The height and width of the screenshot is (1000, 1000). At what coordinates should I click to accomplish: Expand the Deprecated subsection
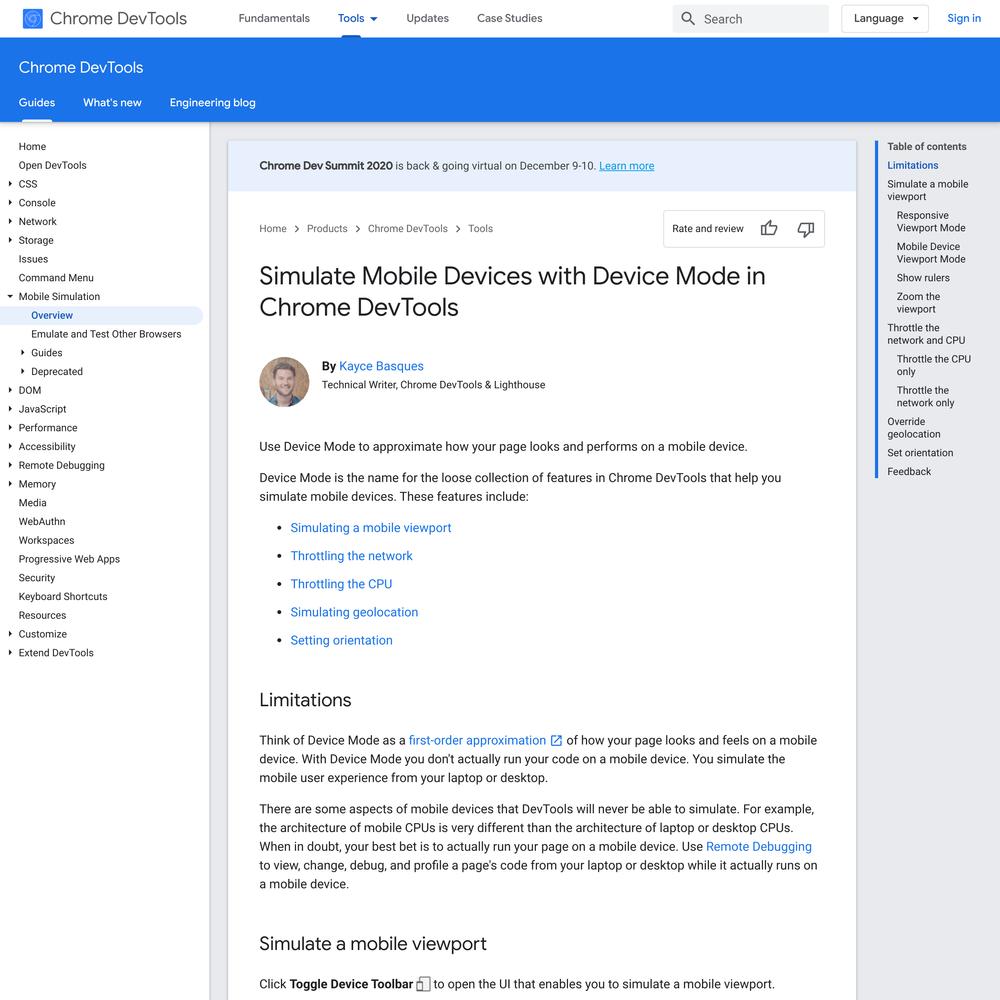[x=23, y=371]
